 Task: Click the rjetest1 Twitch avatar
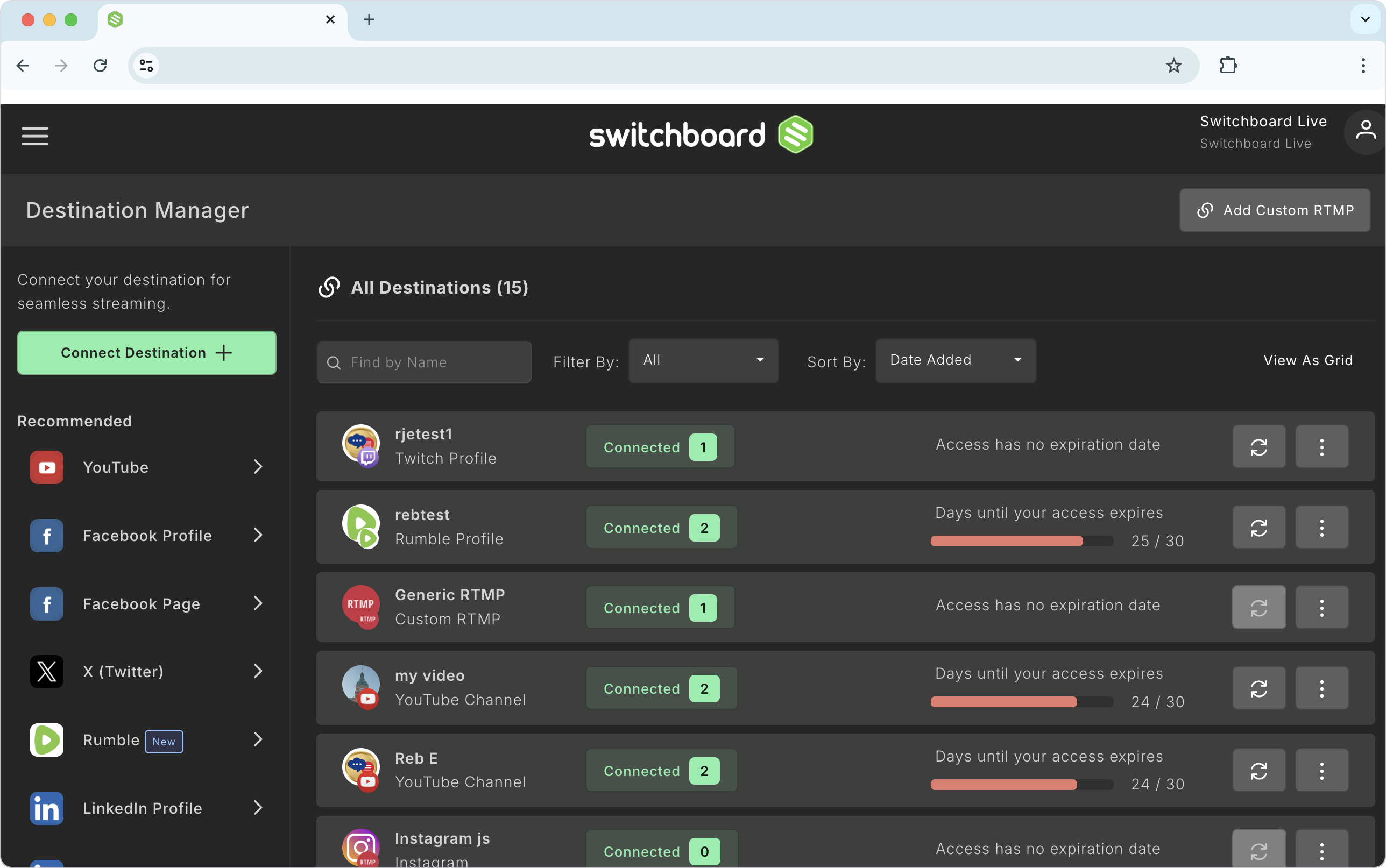pos(360,445)
